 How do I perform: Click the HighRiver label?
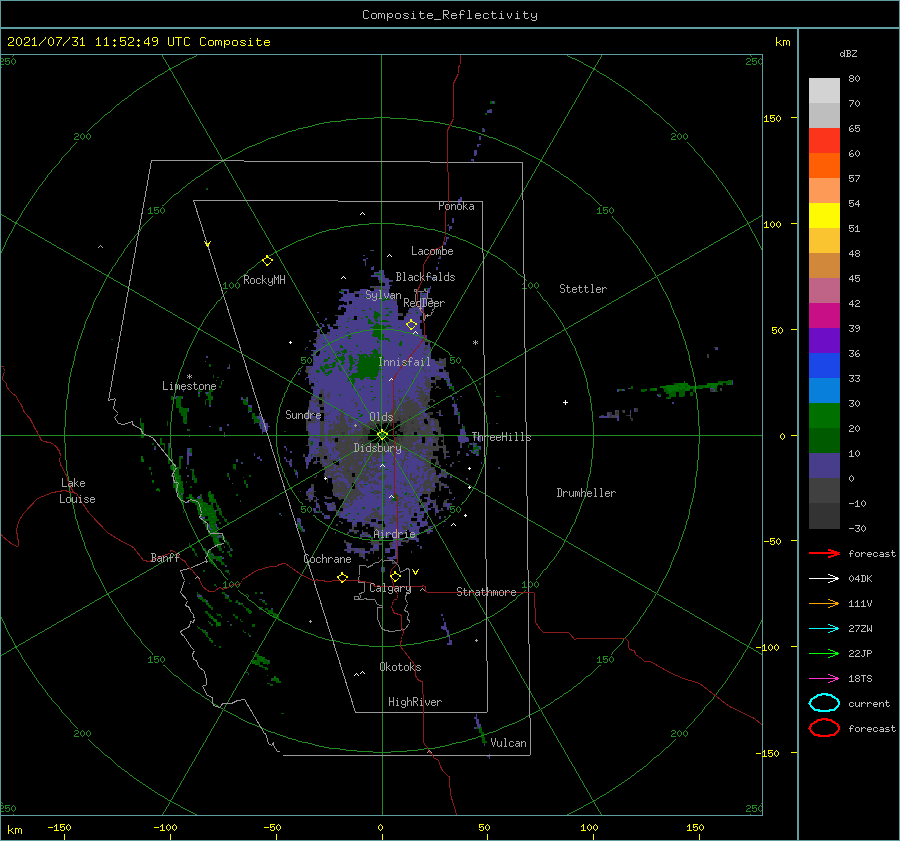pyautogui.click(x=415, y=702)
